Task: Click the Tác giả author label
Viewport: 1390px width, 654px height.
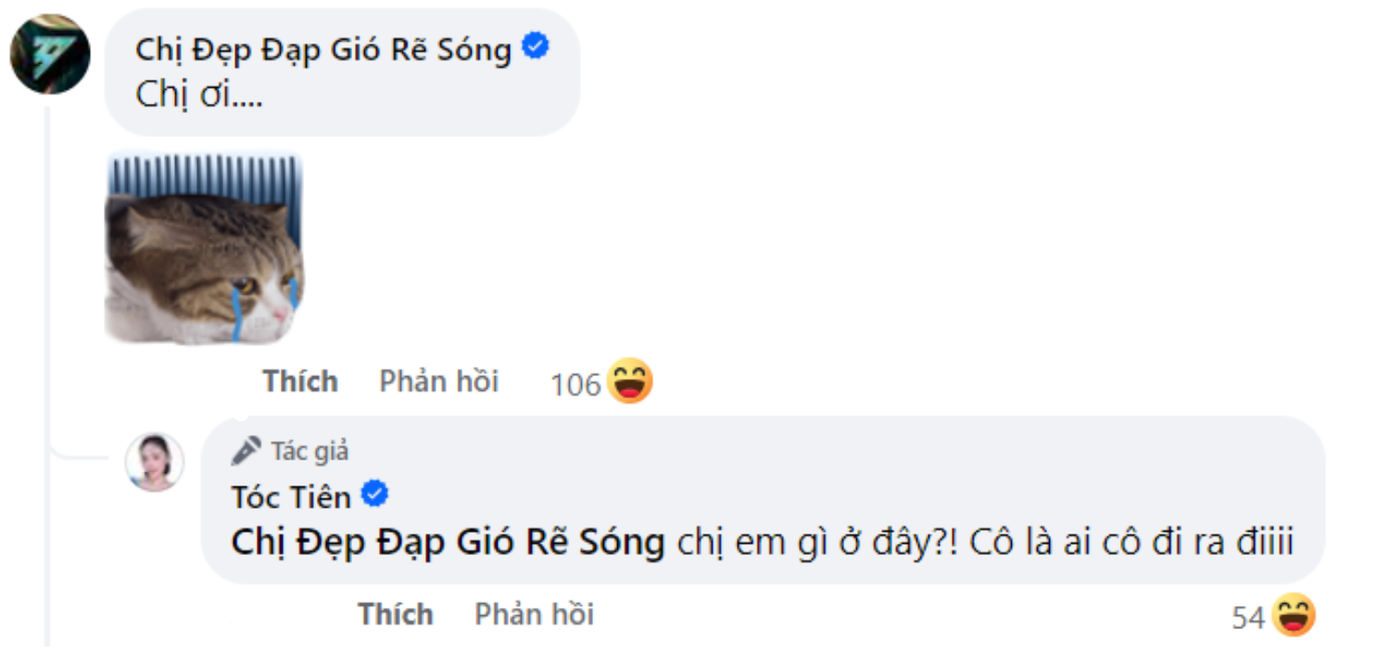Action: (310, 452)
